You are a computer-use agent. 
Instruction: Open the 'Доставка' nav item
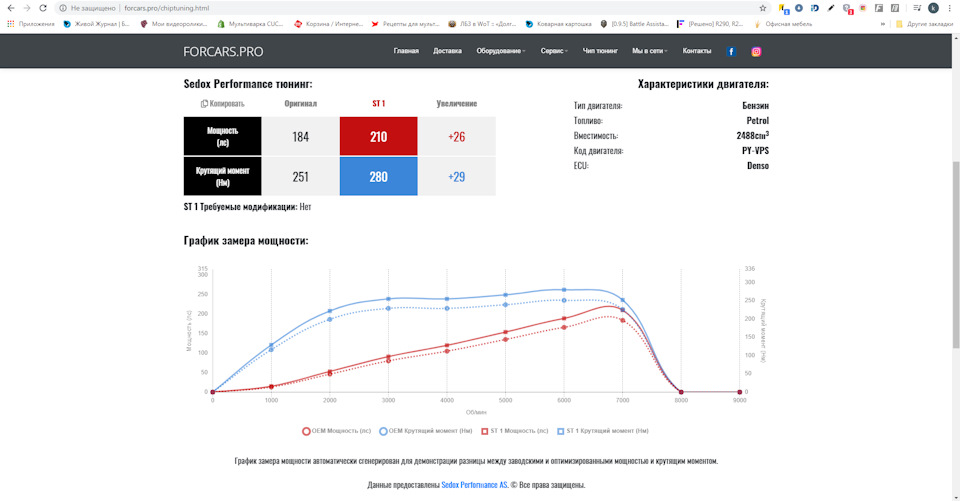click(448, 51)
